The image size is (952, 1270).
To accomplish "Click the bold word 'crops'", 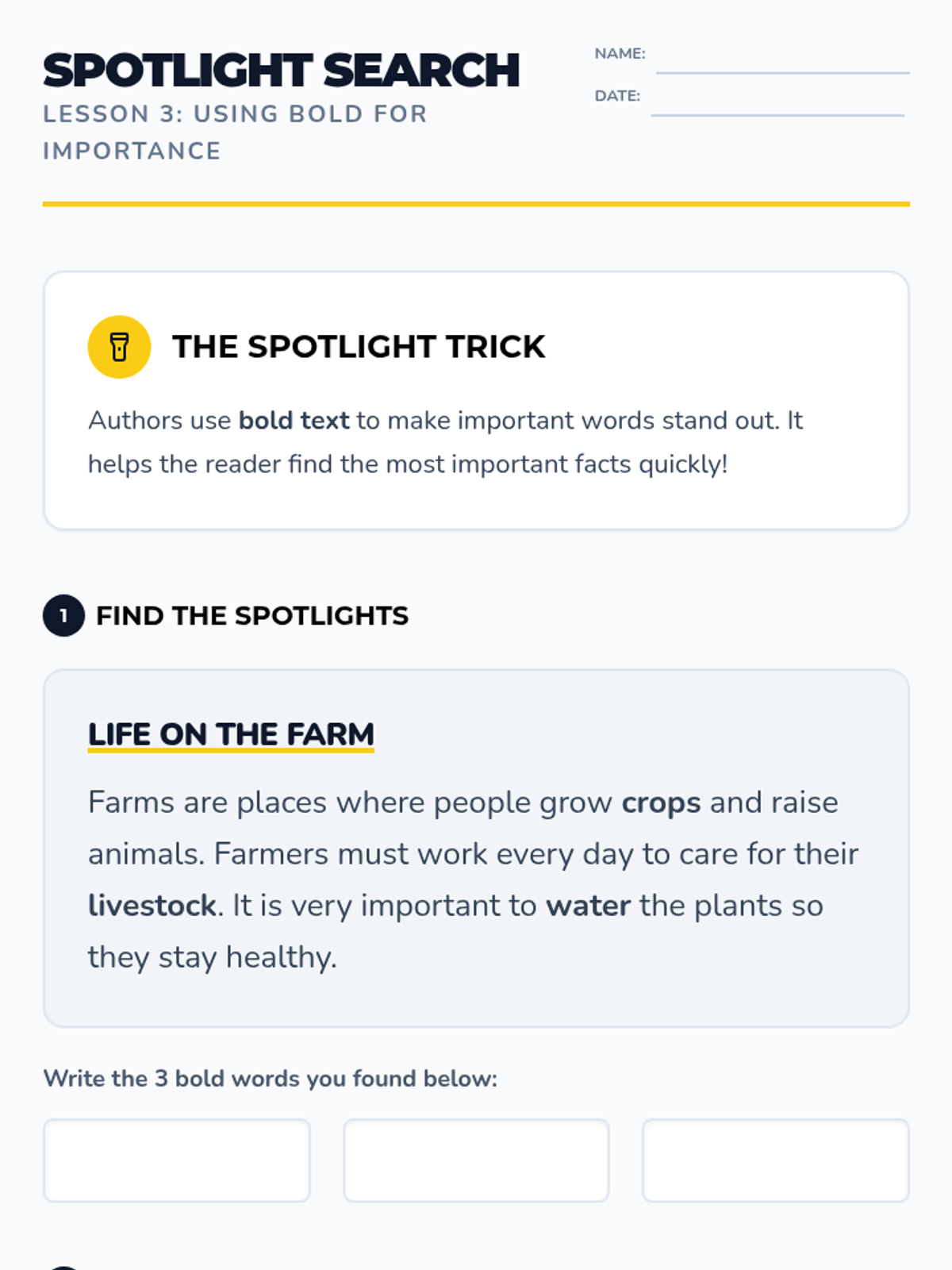I will (661, 802).
